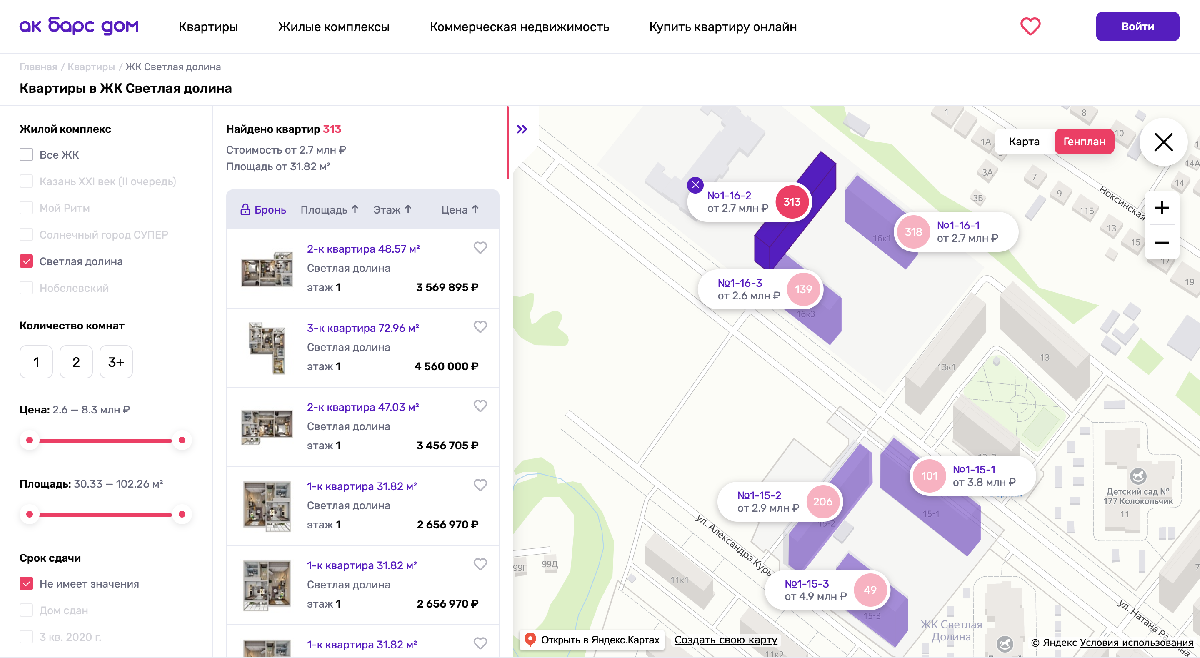Zoom out the map with minus
Viewport: 1200px width, 658px height.
pos(1162,242)
